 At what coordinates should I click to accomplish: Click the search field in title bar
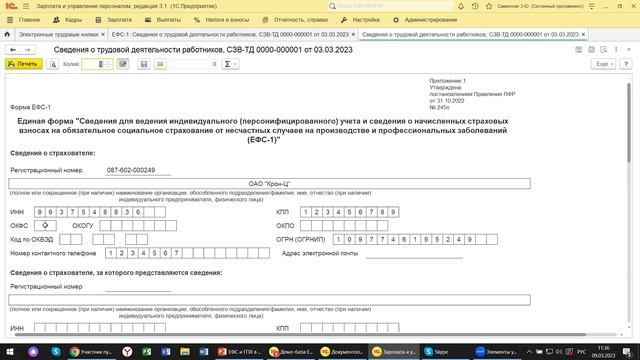[x=390, y=6]
